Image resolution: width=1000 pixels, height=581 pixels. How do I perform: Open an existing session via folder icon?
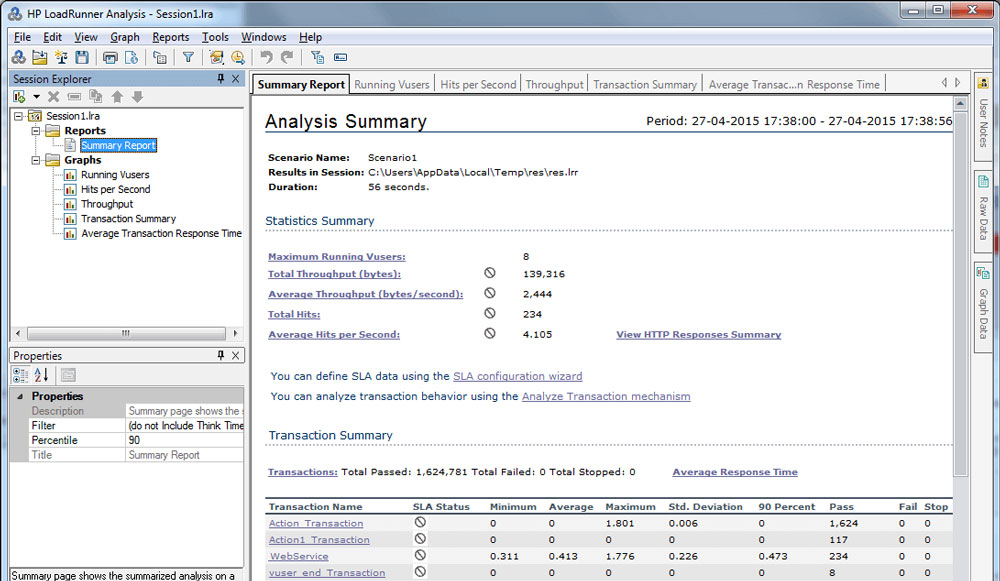click(40, 57)
